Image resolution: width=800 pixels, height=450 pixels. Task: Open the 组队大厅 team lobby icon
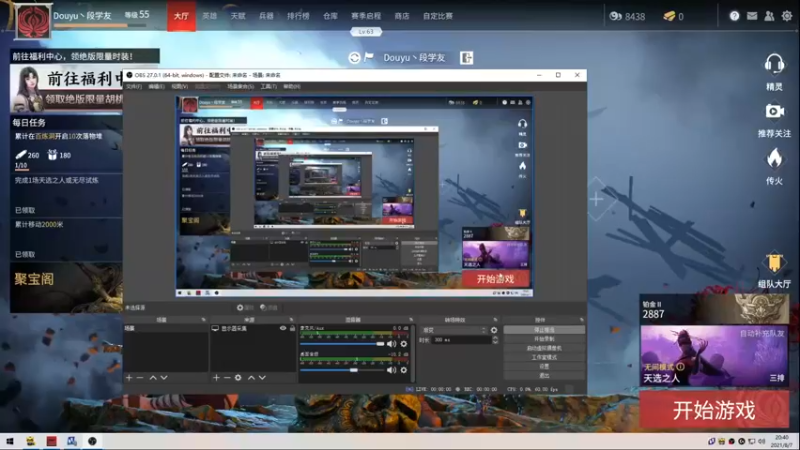(x=774, y=262)
